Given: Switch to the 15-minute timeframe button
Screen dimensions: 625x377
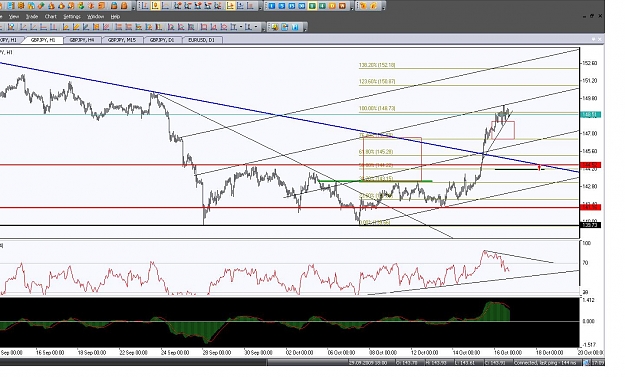Looking at the screenshot, I should [x=291, y=6].
